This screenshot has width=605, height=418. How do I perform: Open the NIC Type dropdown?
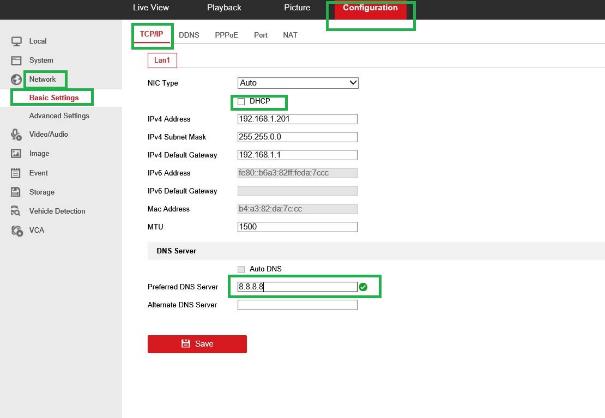pyautogui.click(x=297, y=82)
